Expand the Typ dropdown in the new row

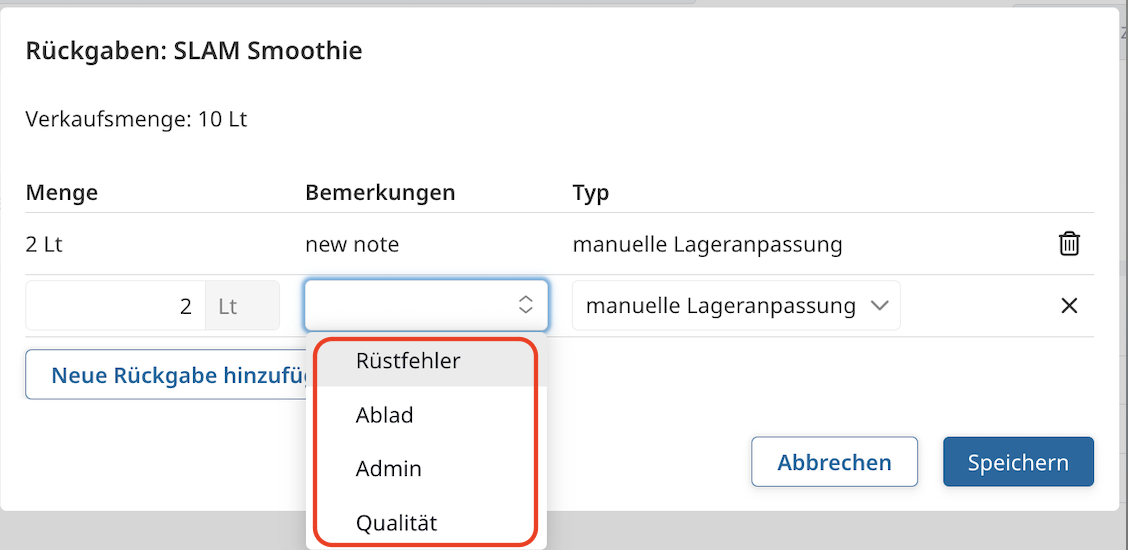[x=736, y=306]
